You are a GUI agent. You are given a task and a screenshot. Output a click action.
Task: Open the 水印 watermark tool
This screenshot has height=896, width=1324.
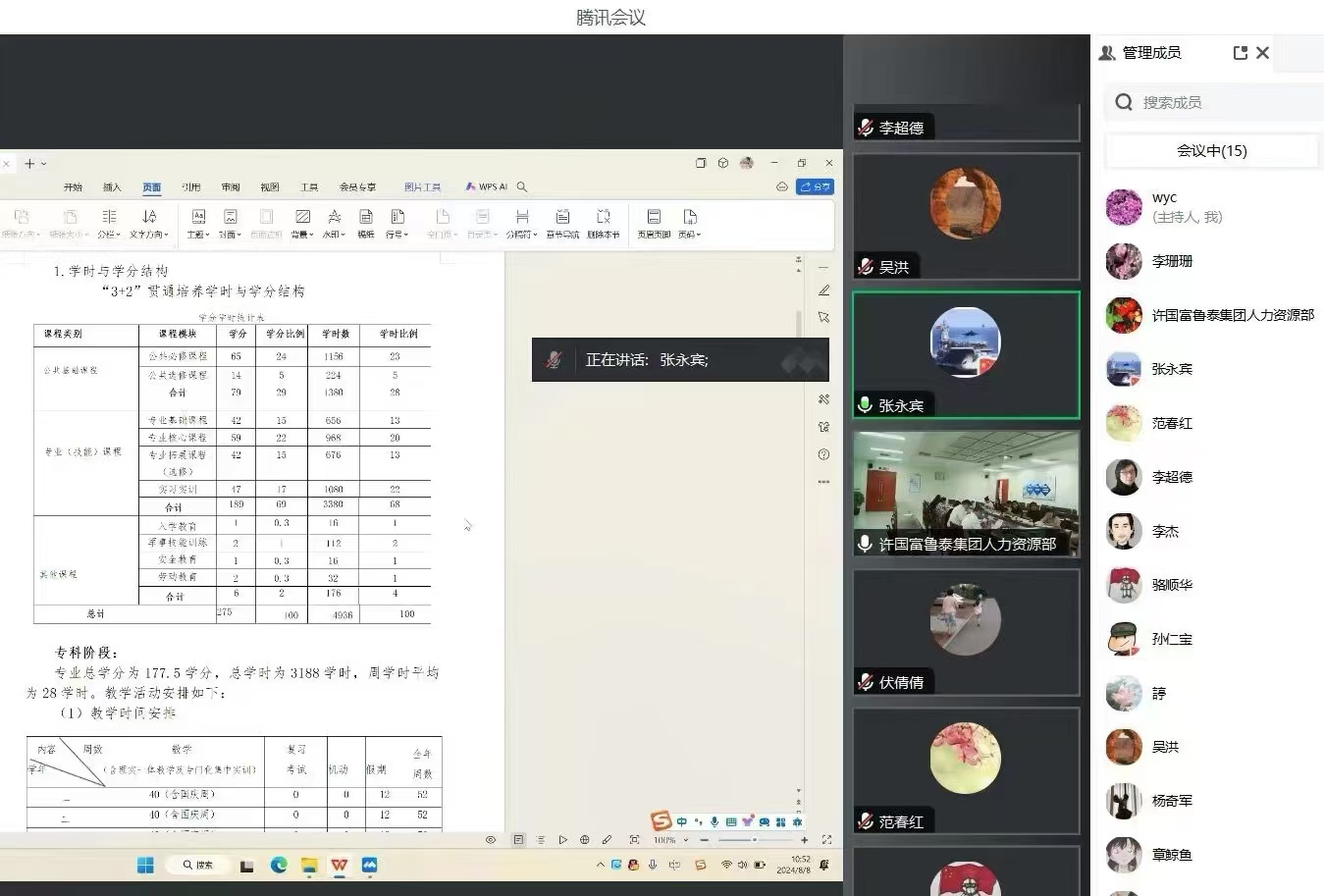coord(334,222)
